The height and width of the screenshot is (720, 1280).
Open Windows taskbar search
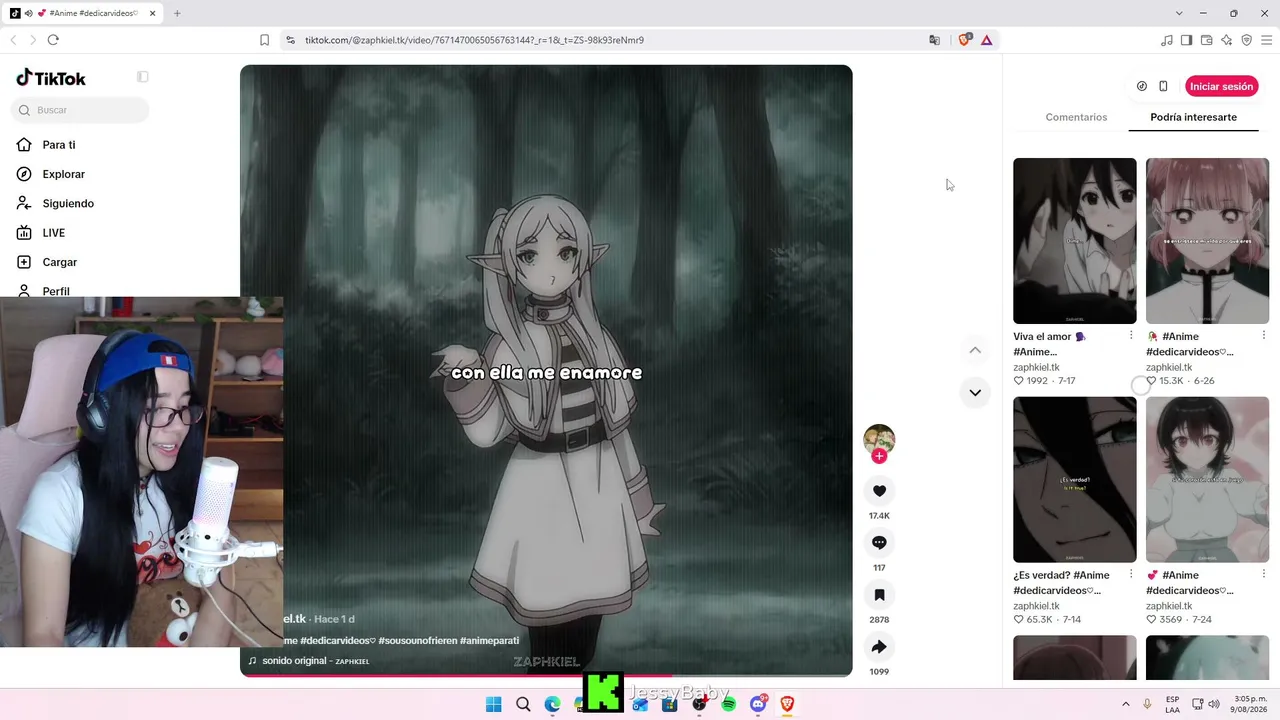click(523, 705)
